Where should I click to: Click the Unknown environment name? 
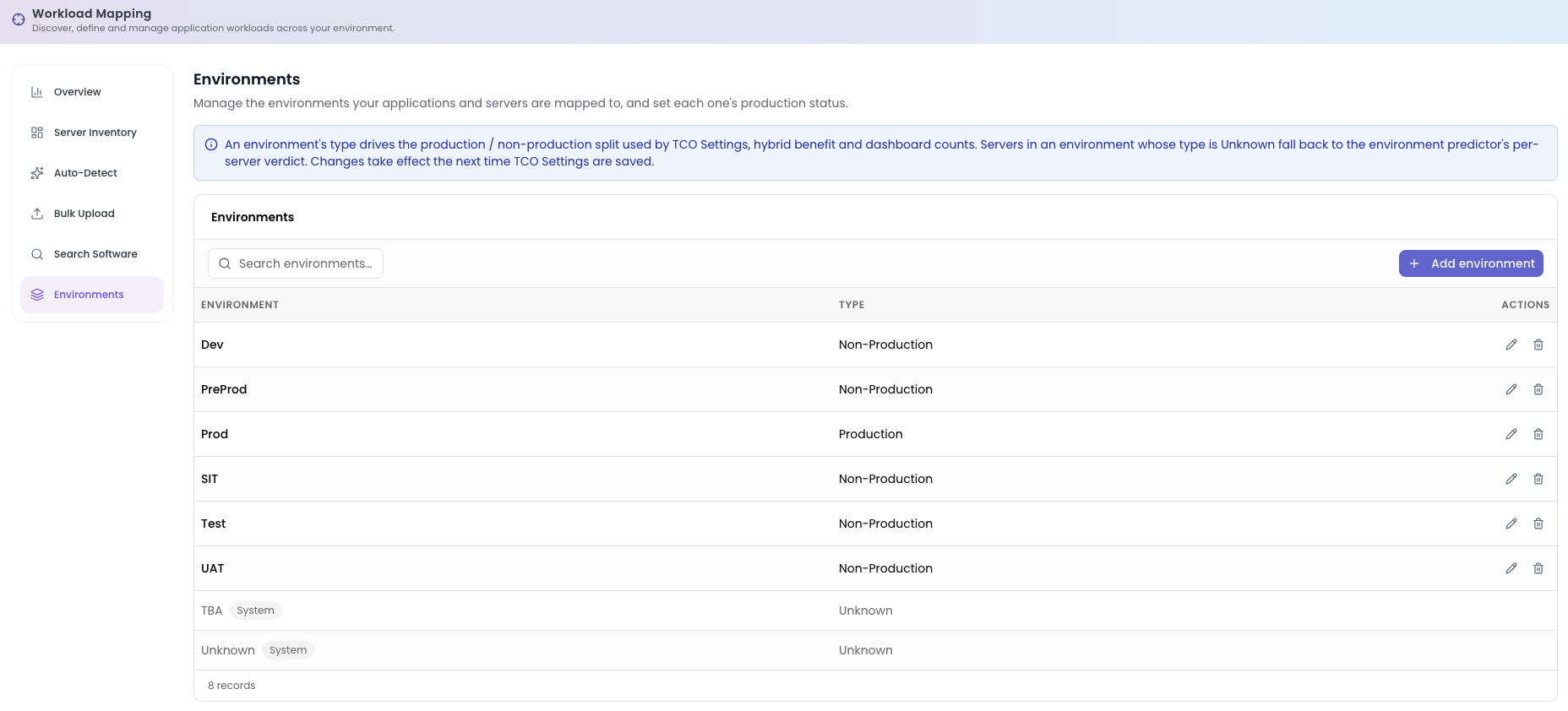[x=228, y=650]
